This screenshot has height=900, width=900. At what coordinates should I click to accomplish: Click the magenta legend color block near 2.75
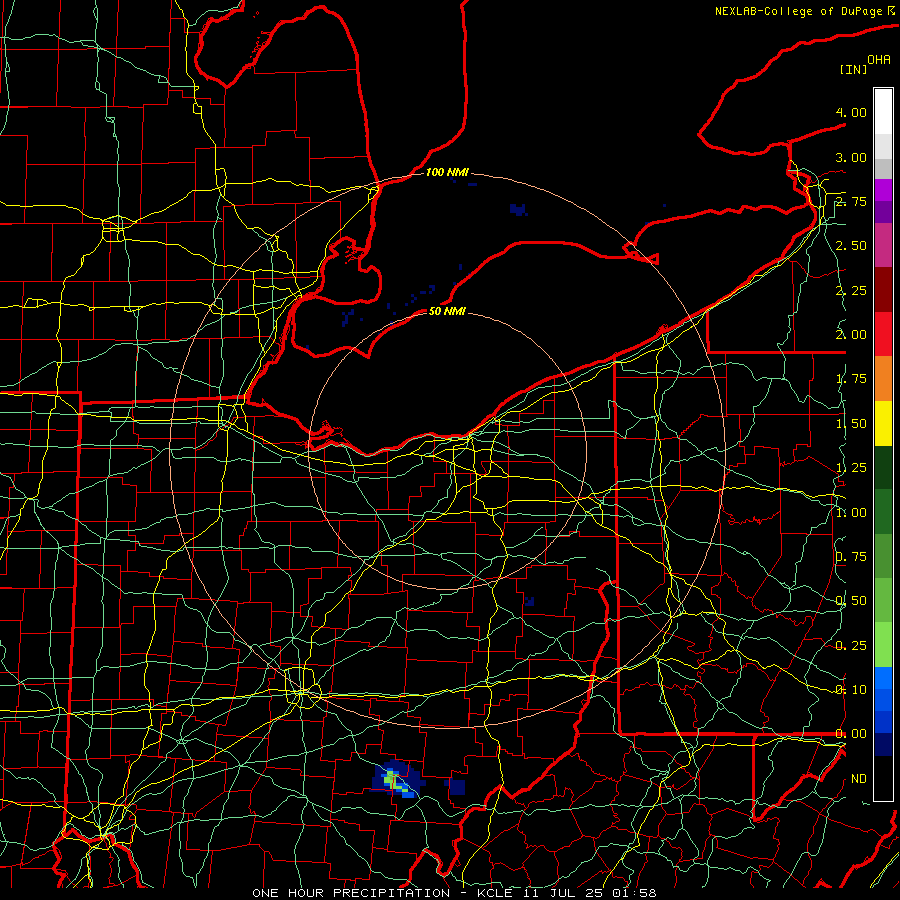coord(883,190)
